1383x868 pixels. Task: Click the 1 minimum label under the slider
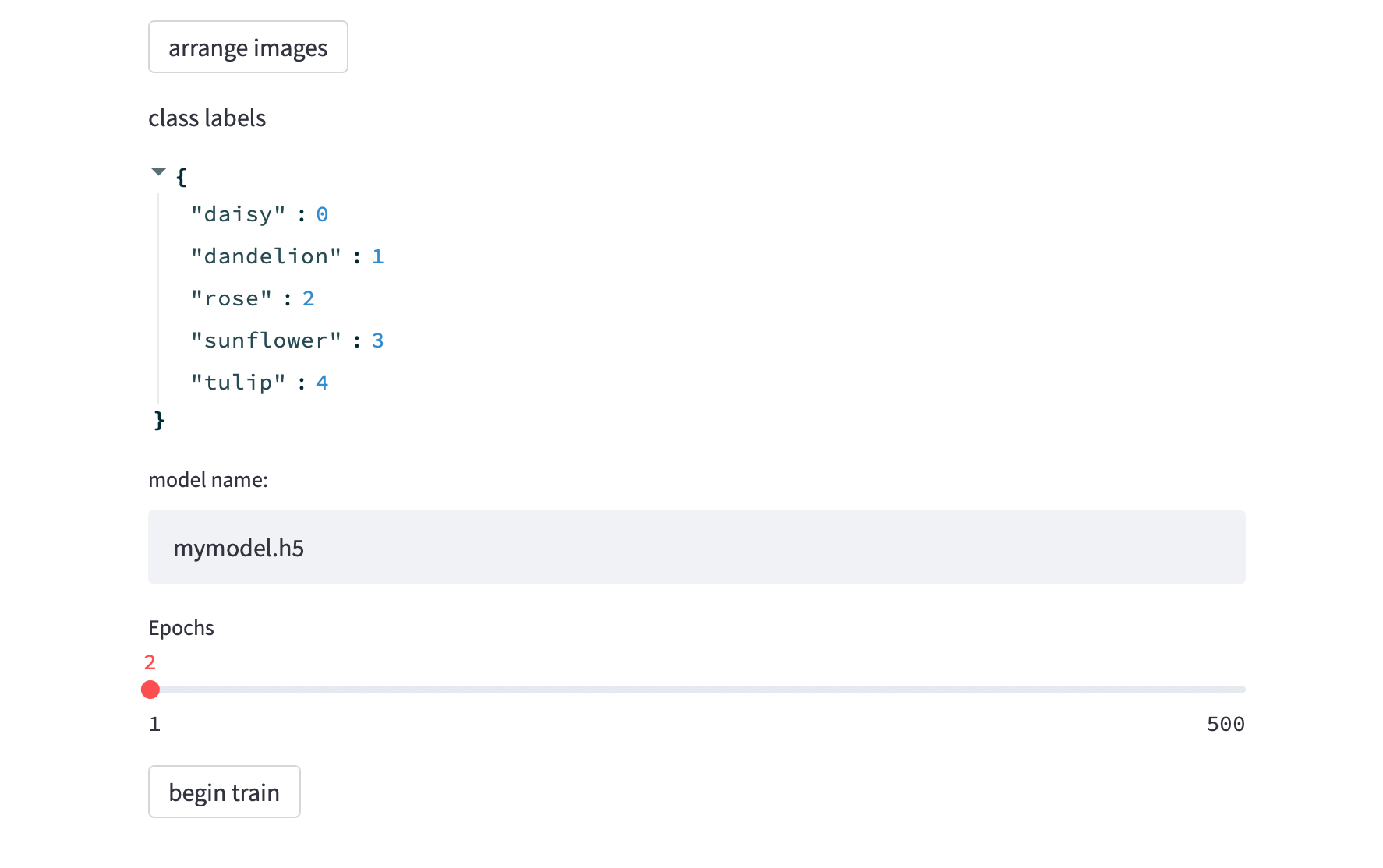pos(154,724)
